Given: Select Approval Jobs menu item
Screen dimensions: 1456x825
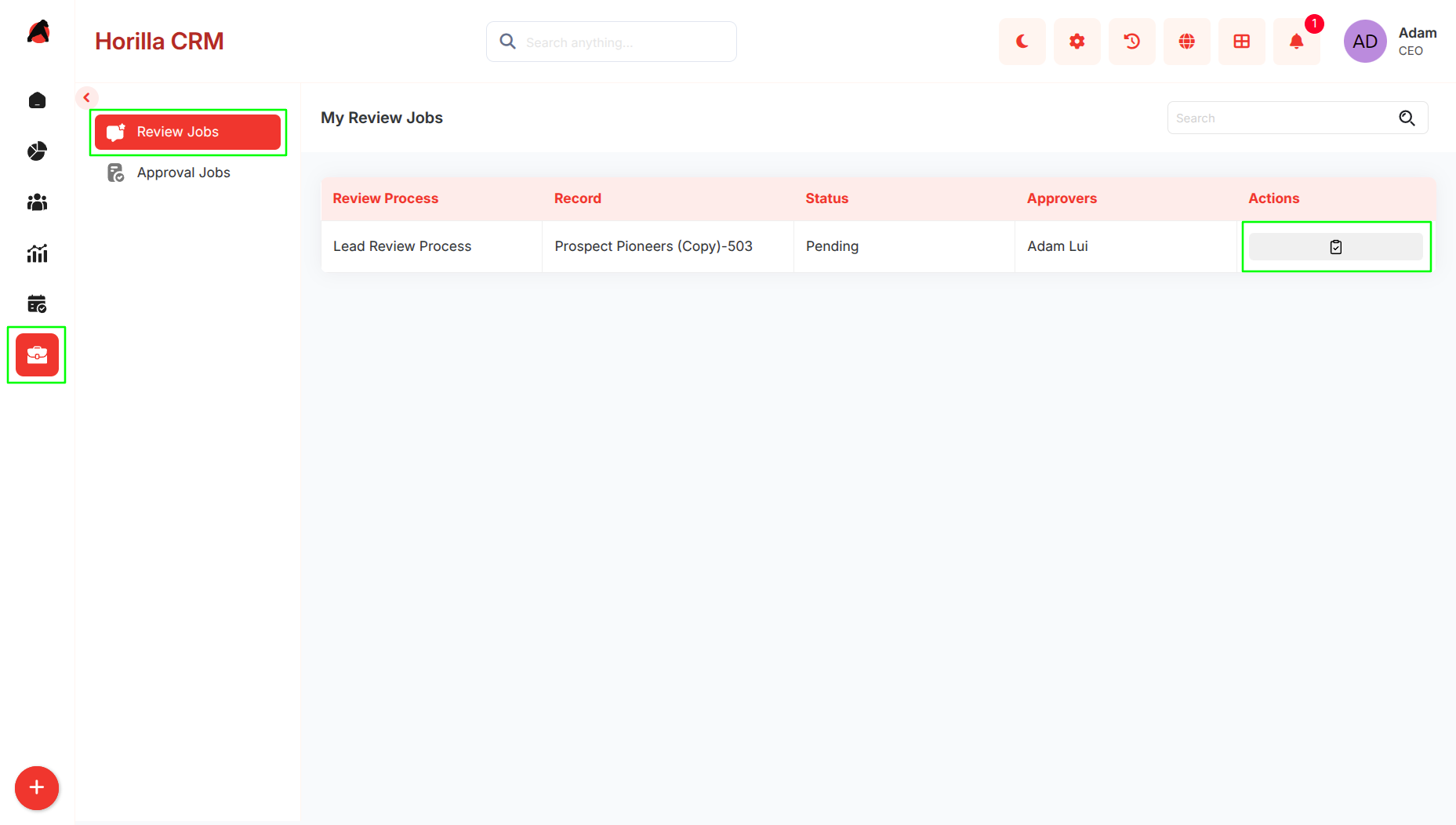Looking at the screenshot, I should pos(187,173).
